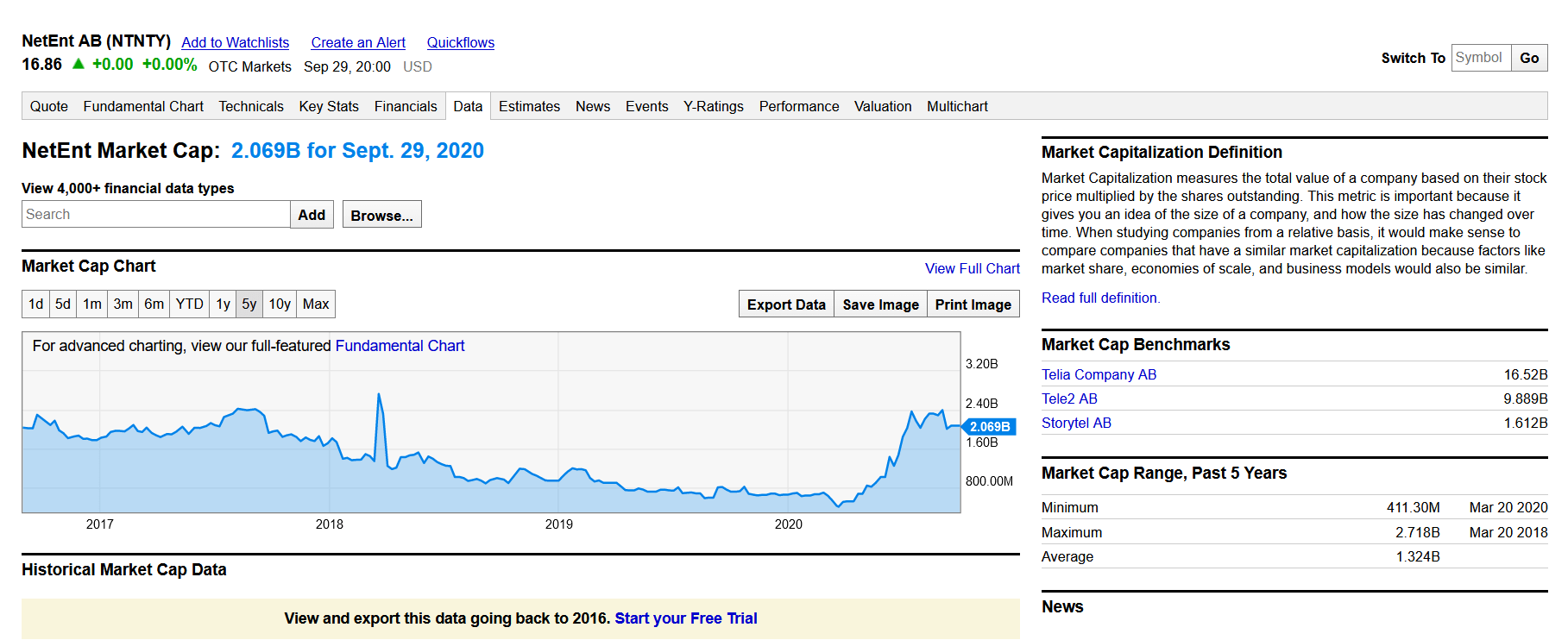The width and height of the screenshot is (1568, 640).
Task: Click the Average value 1.324B
Action: [1418, 556]
